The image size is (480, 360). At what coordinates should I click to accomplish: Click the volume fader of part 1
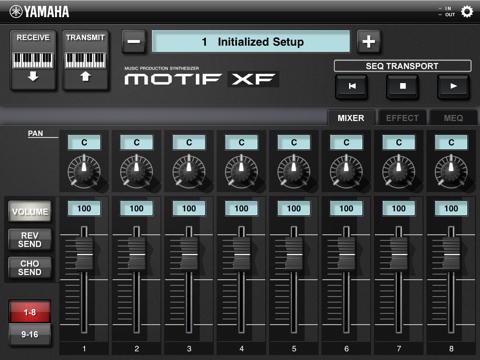click(x=84, y=254)
